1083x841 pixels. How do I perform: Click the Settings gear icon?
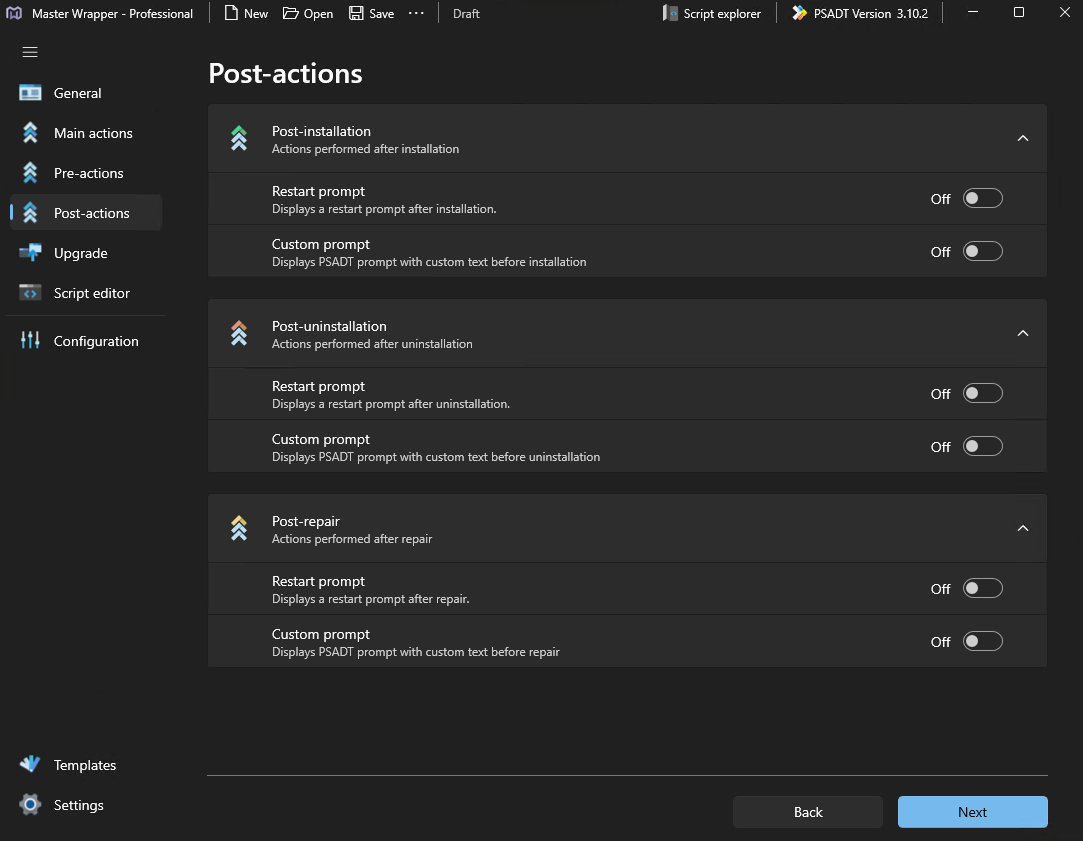[x=30, y=804]
